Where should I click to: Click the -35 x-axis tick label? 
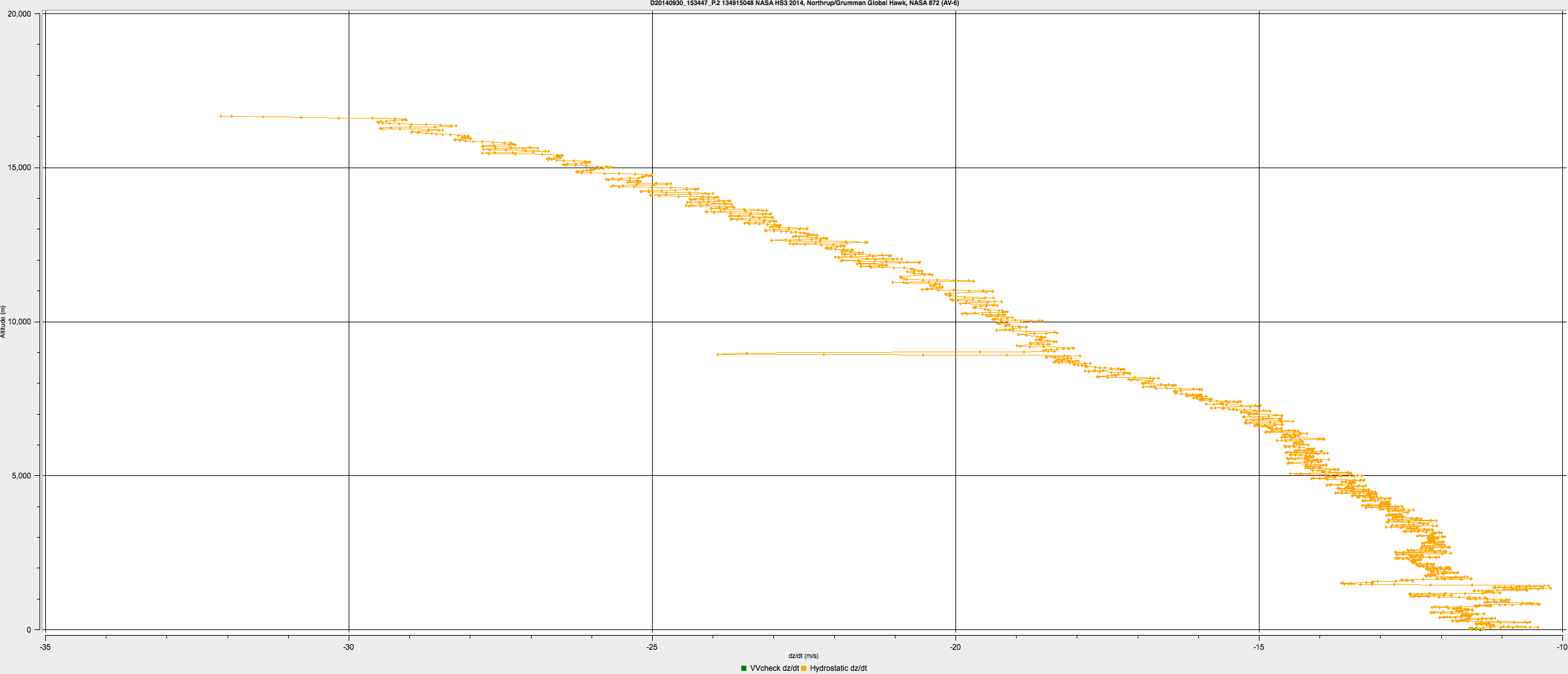click(45, 647)
